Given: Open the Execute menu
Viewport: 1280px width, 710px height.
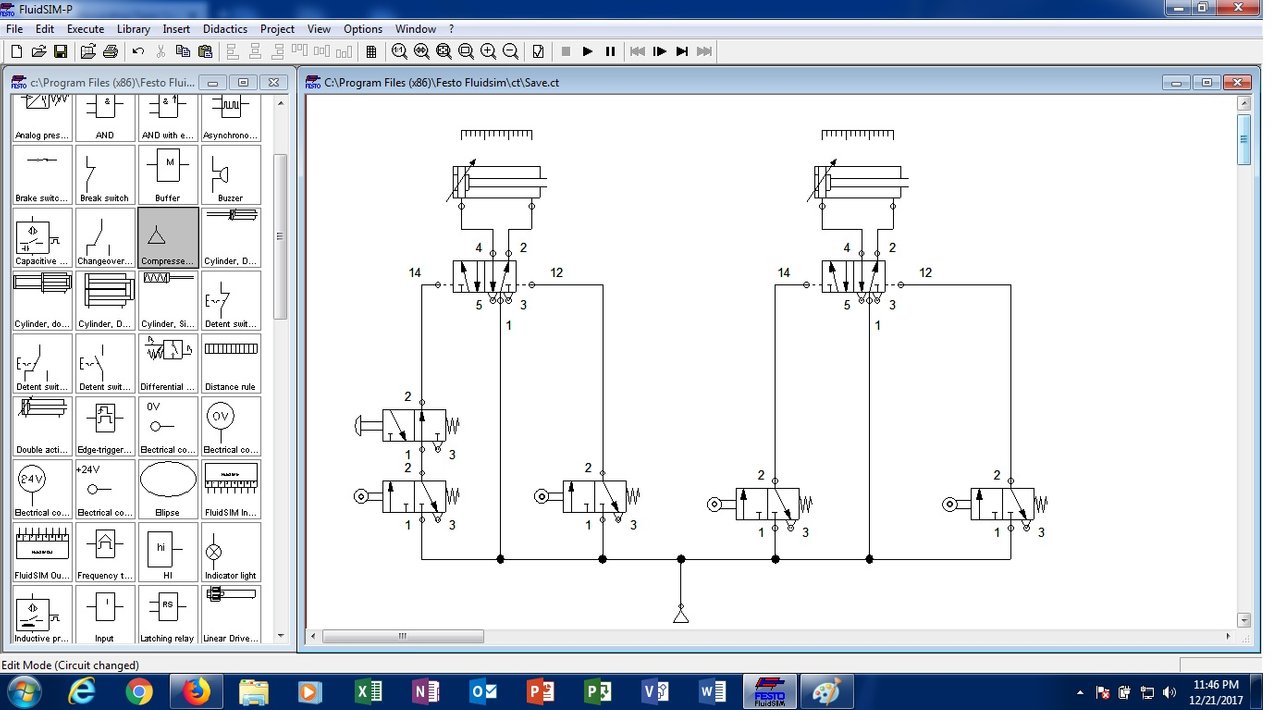Looking at the screenshot, I should (85, 28).
